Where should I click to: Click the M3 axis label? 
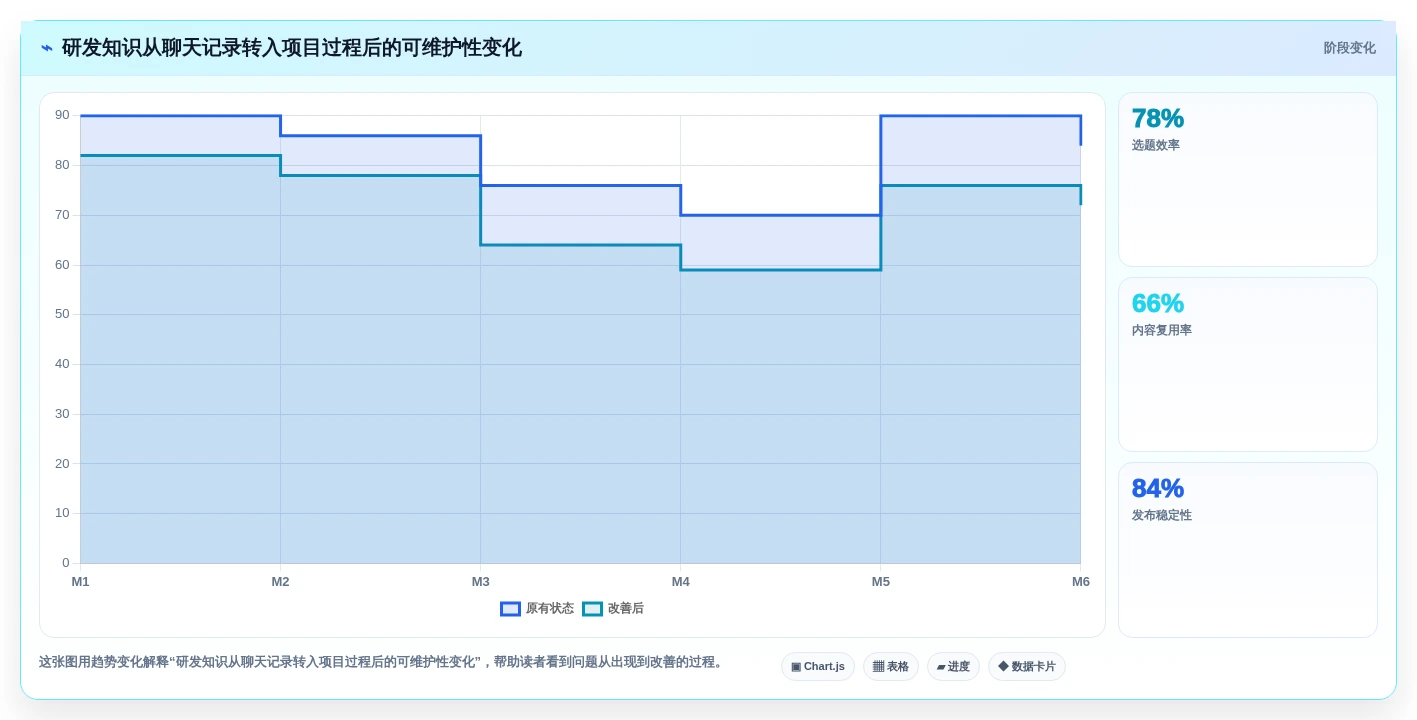(480, 582)
